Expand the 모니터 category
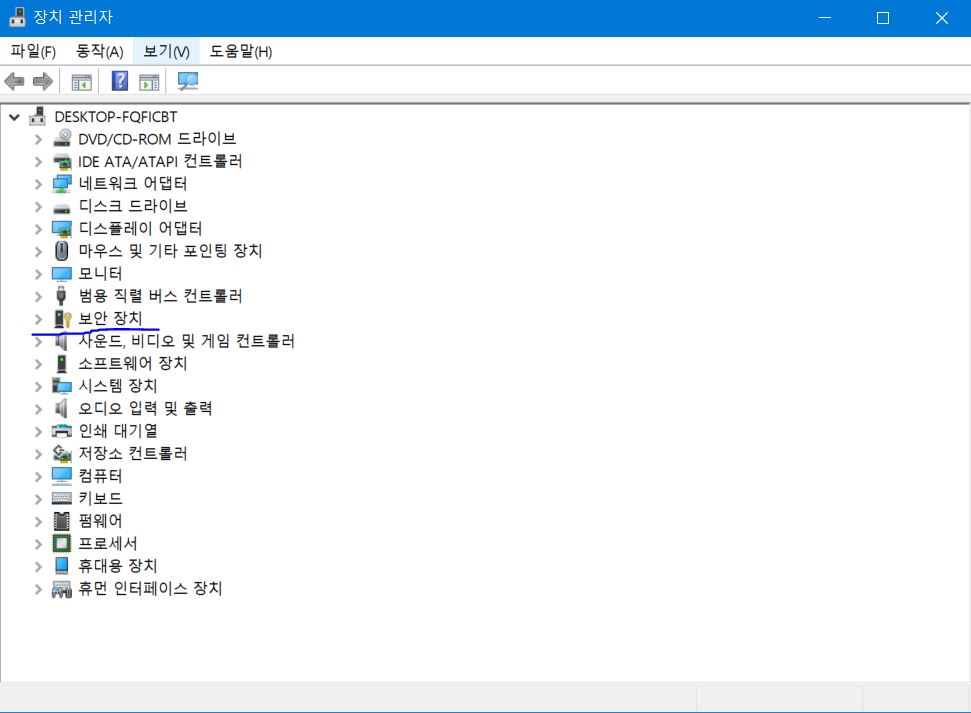This screenshot has height=713, width=971. [x=38, y=274]
